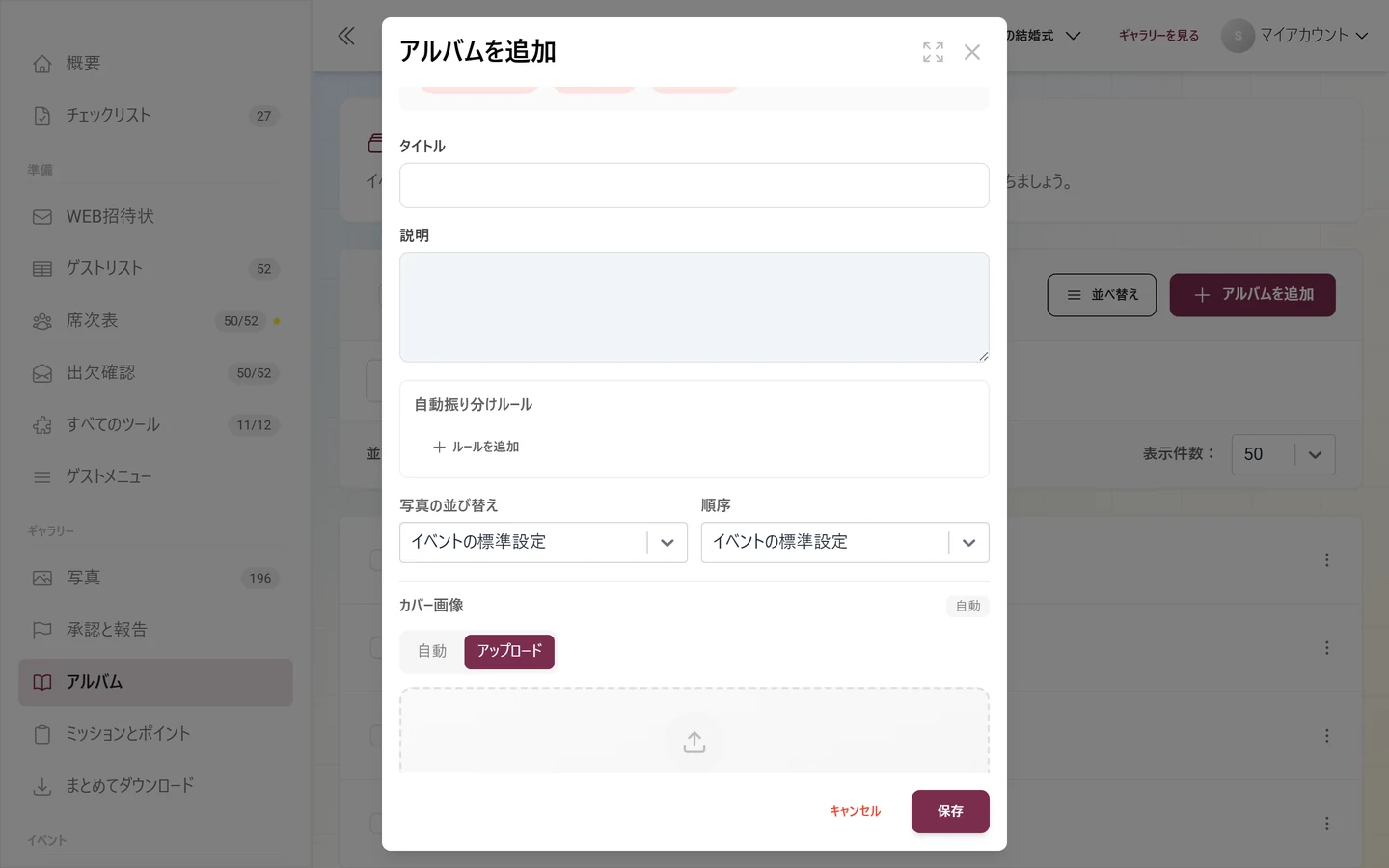
Task: Open the 順序 dropdown
Action: [x=845, y=542]
